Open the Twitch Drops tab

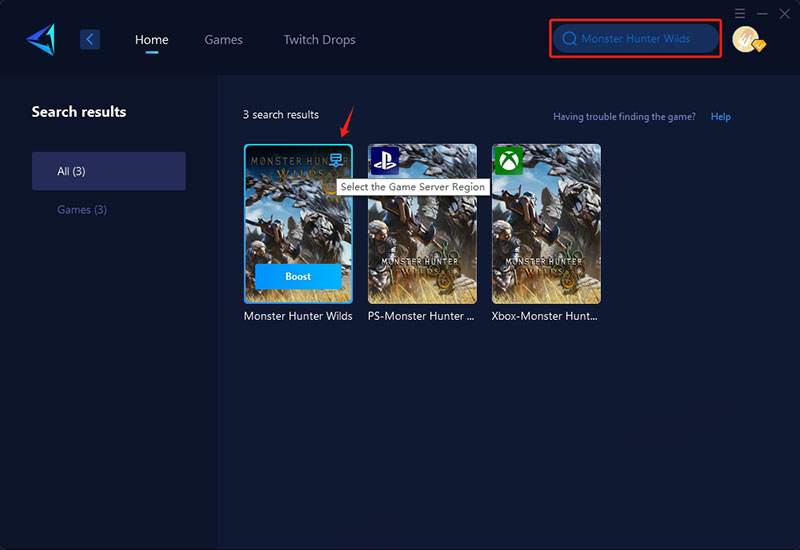pos(319,40)
